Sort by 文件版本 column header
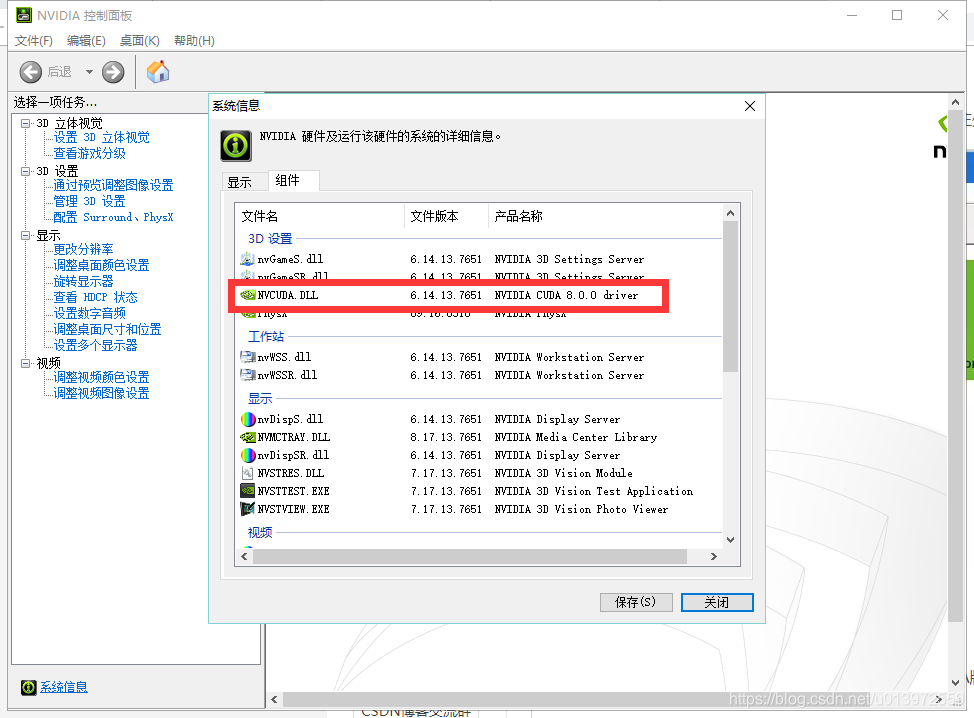Viewport: 974px width, 718px height. point(446,216)
